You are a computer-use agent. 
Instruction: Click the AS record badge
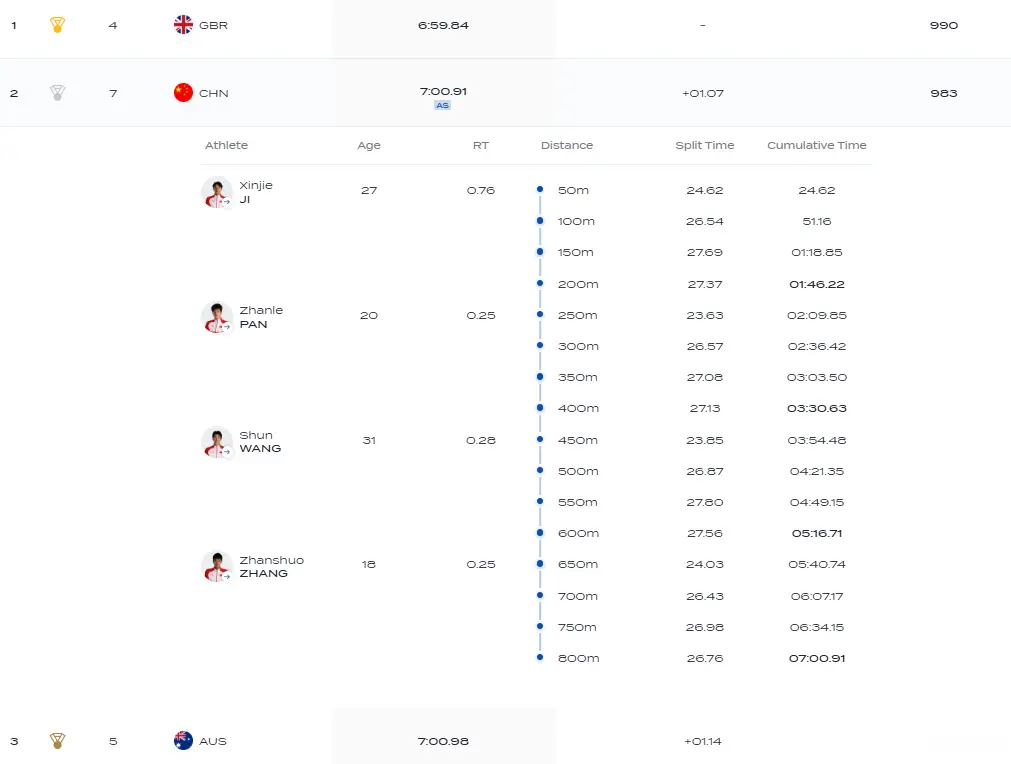pos(442,105)
